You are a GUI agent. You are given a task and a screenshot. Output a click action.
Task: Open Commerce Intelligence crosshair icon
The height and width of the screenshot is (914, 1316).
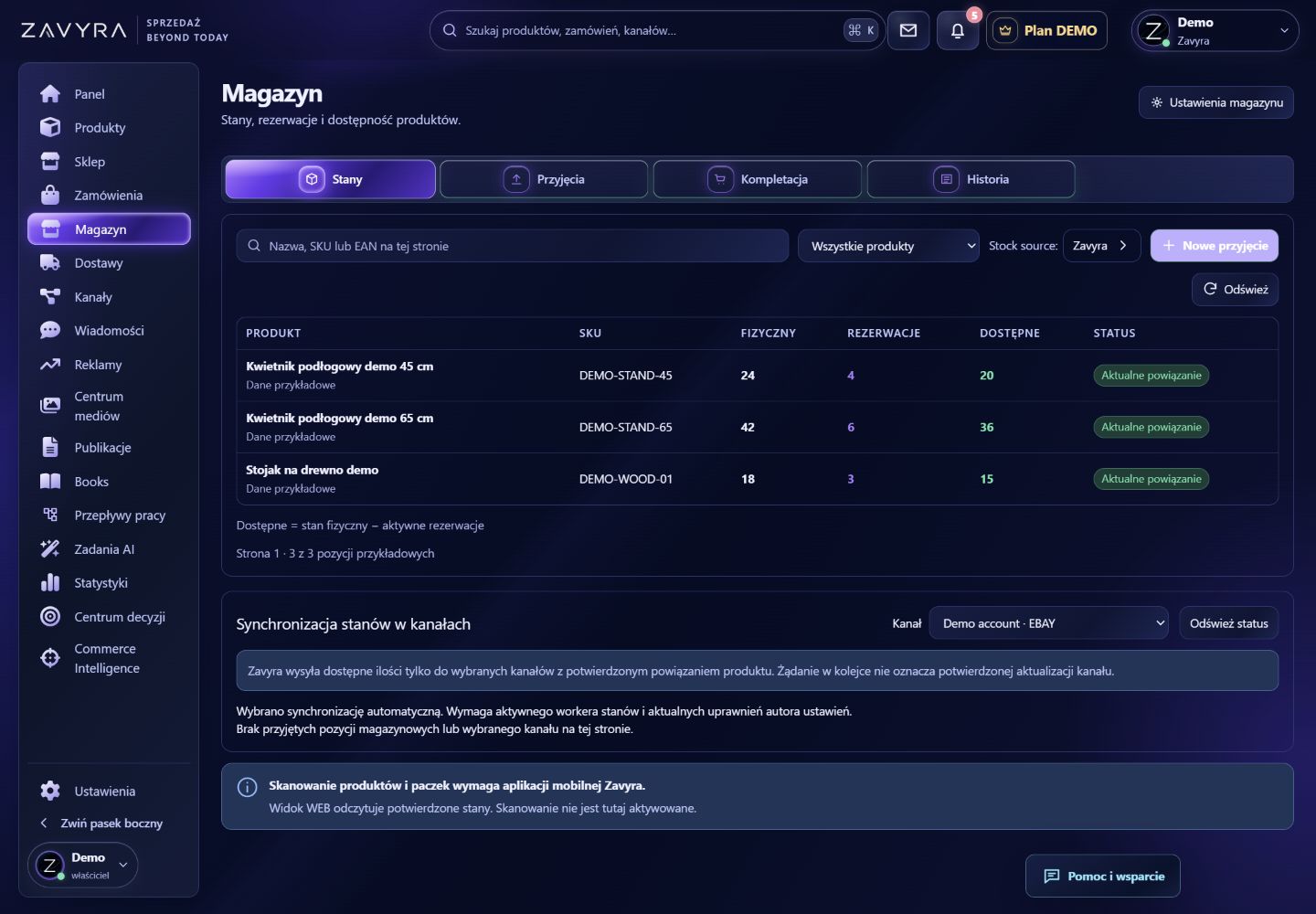click(50, 658)
